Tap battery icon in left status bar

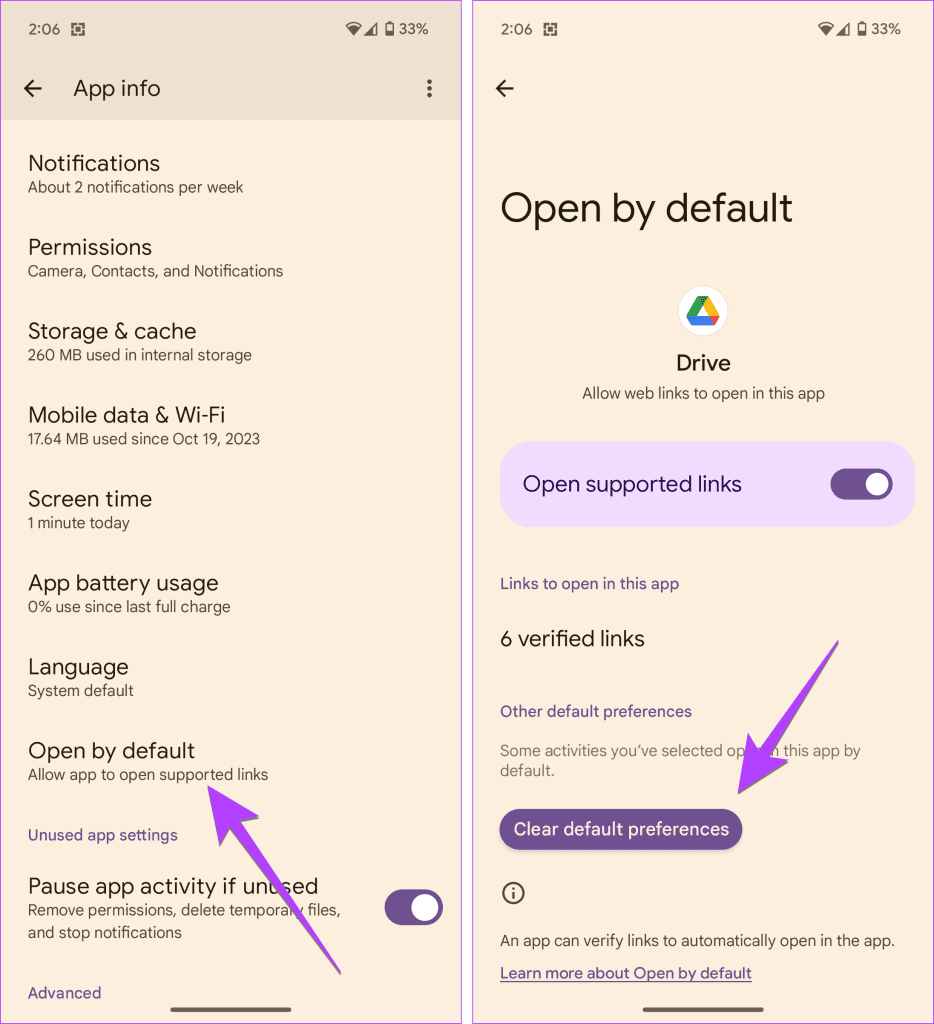tap(389, 29)
